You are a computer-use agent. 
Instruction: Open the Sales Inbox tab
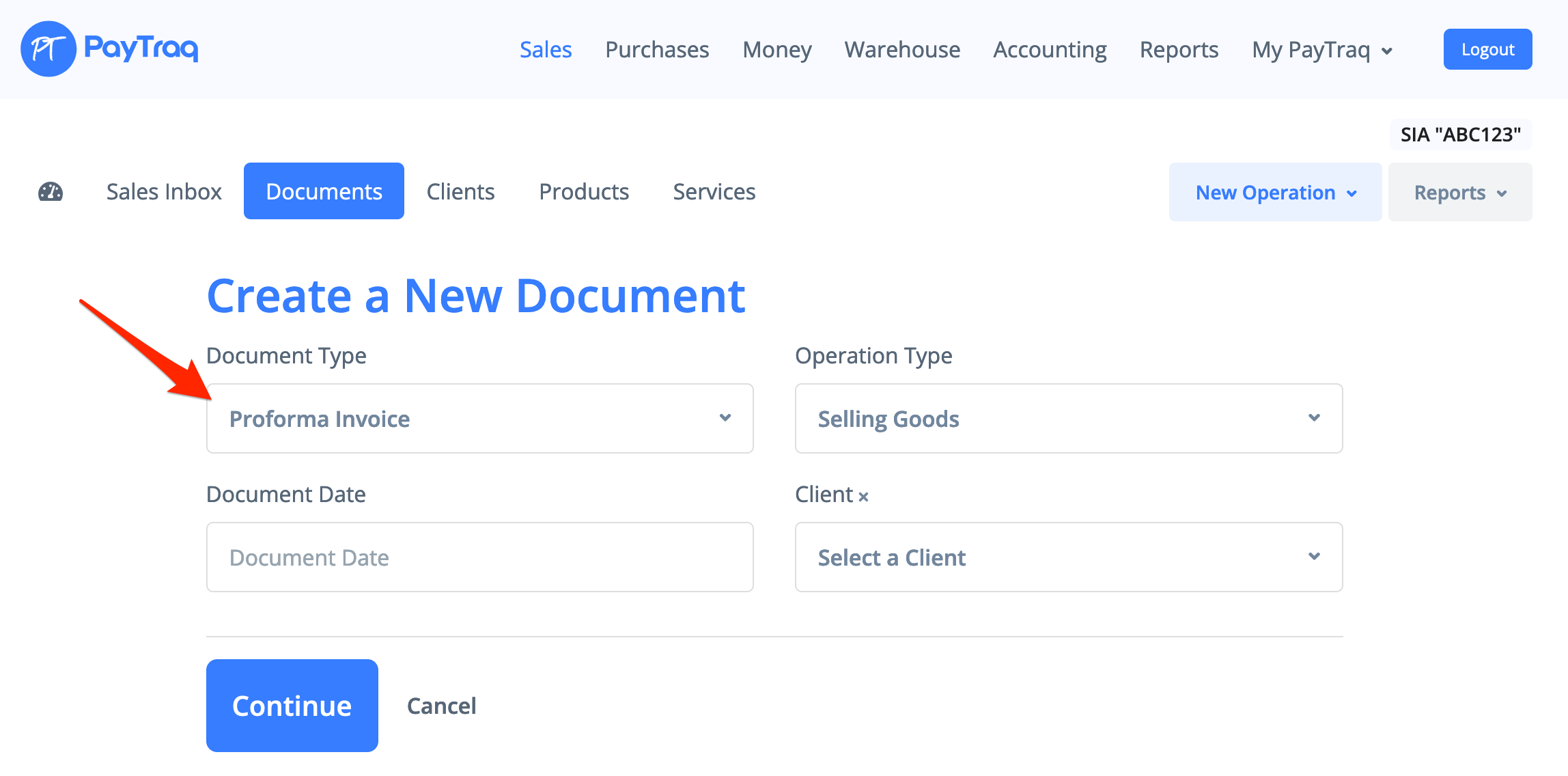164,192
